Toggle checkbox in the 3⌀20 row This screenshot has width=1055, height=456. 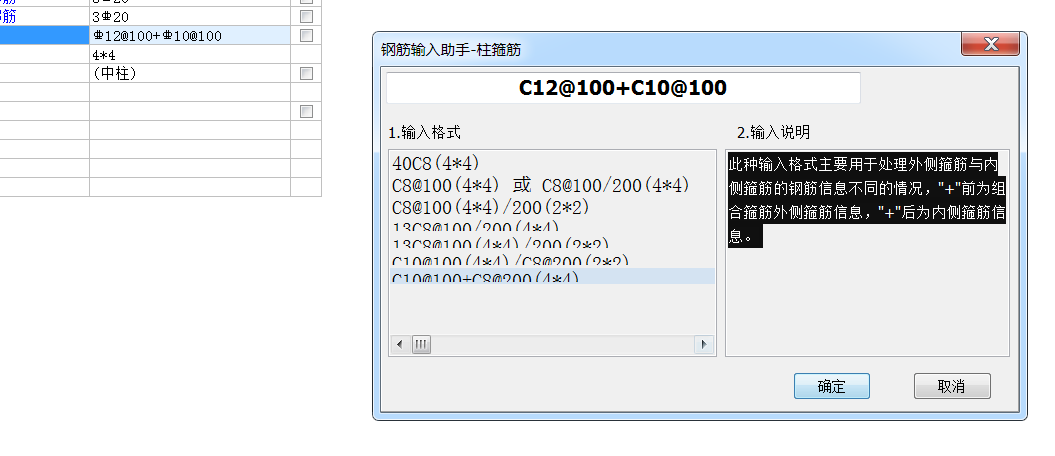[x=306, y=16]
